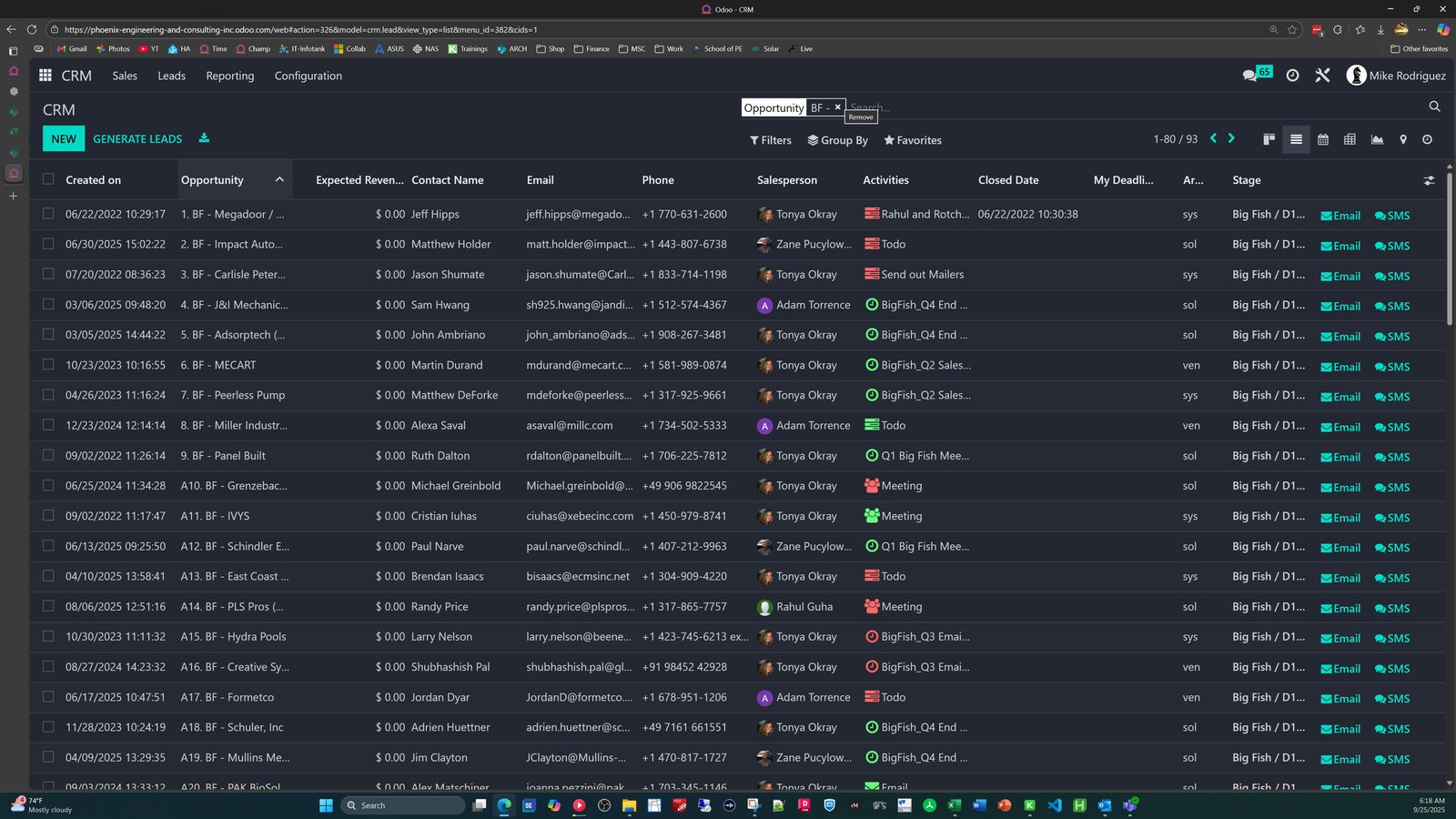Open the Group By dropdown

pyautogui.click(x=837, y=140)
